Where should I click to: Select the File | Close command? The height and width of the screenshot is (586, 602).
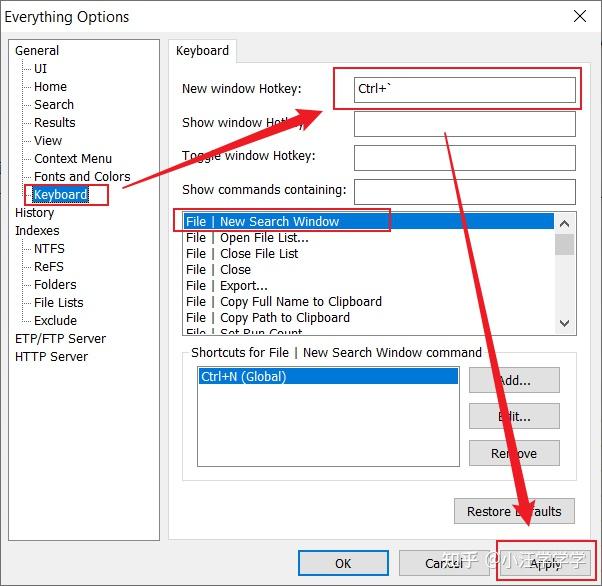(x=369, y=270)
